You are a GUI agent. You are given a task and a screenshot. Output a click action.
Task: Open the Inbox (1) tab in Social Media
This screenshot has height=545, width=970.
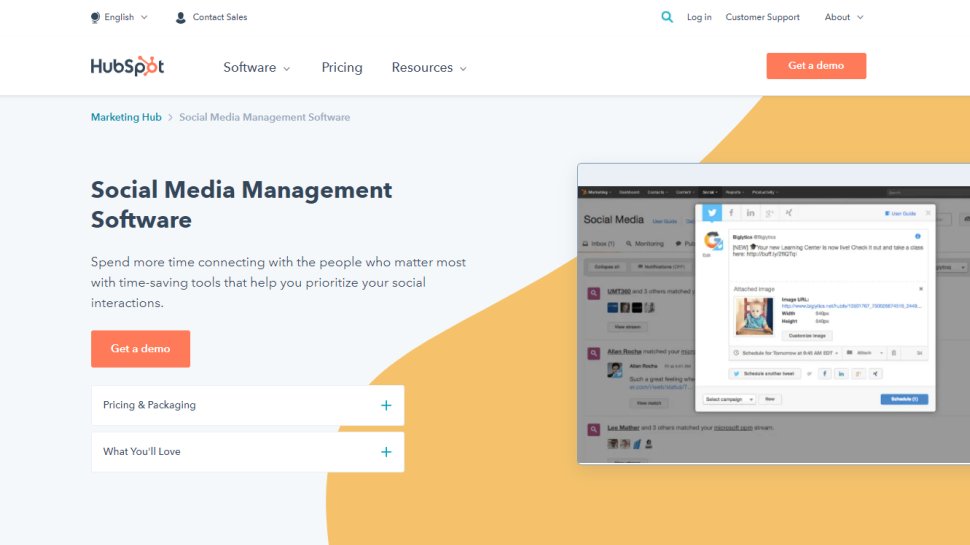pos(598,244)
